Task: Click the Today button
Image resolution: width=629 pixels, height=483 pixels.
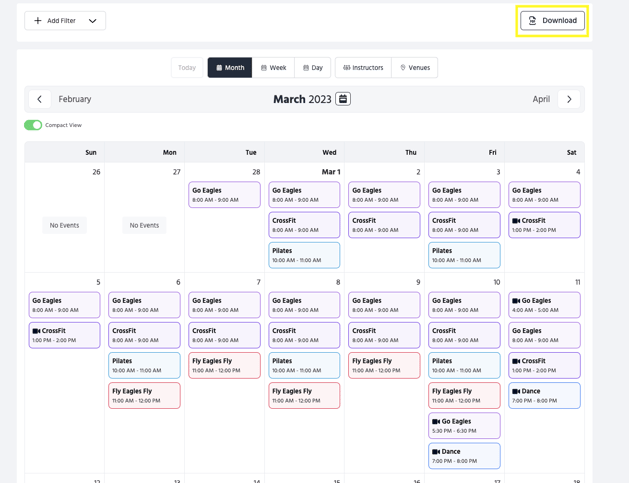Action: [x=187, y=68]
